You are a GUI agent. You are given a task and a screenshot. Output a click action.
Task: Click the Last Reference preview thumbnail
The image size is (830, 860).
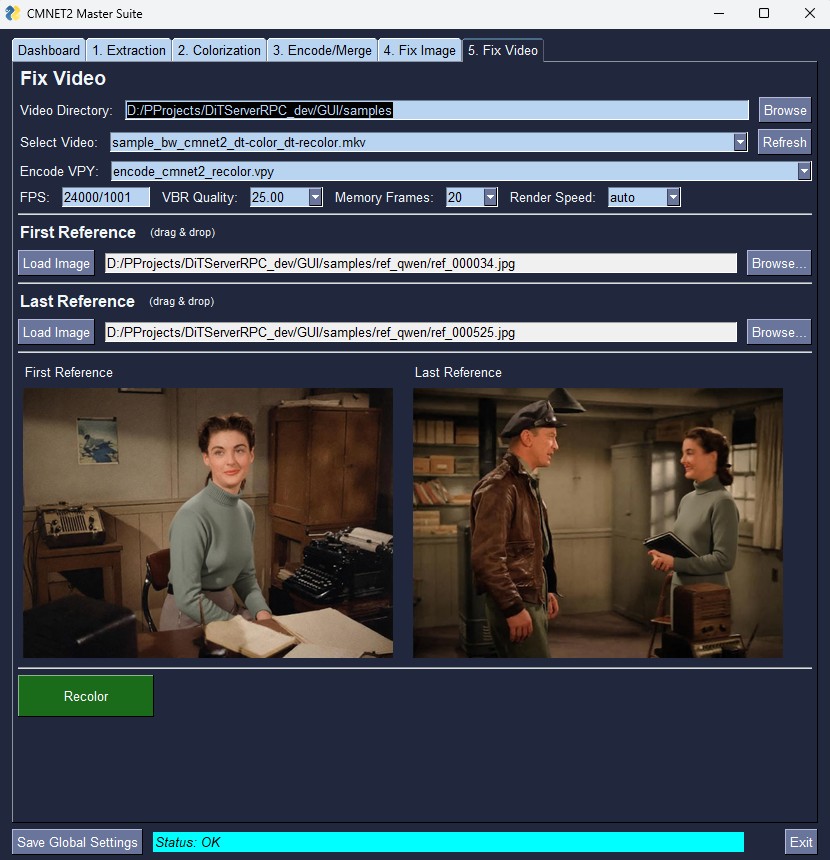598,523
